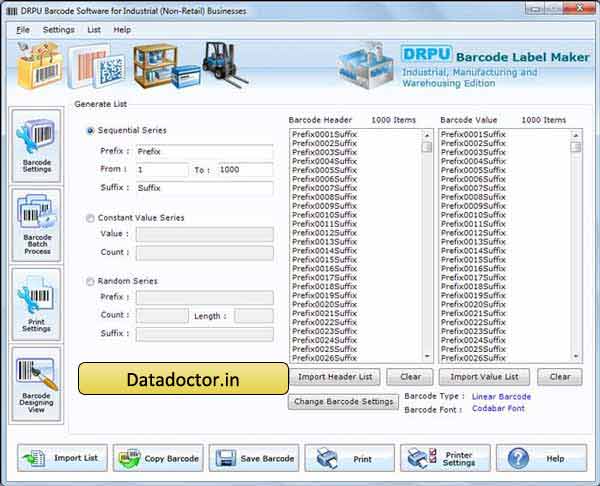Click Codabar Font link

click(x=498, y=408)
